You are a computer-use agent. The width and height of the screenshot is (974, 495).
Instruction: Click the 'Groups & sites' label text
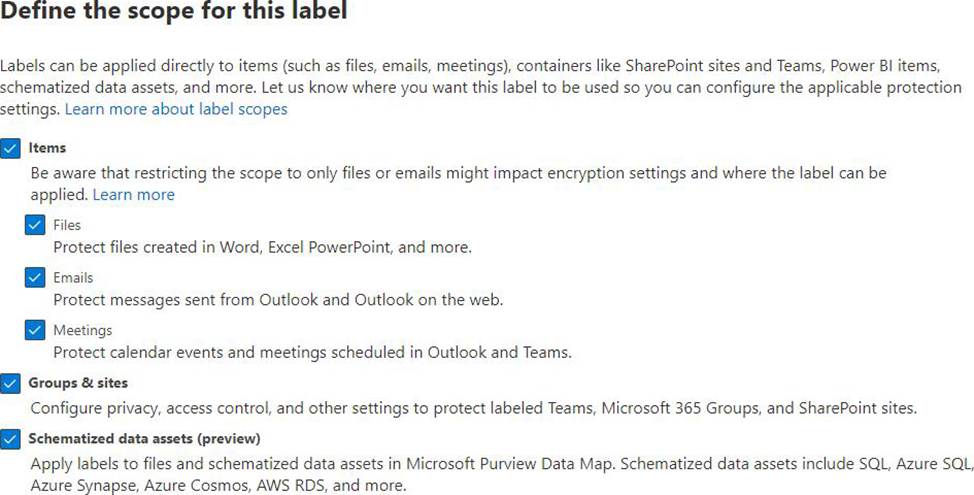click(78, 383)
